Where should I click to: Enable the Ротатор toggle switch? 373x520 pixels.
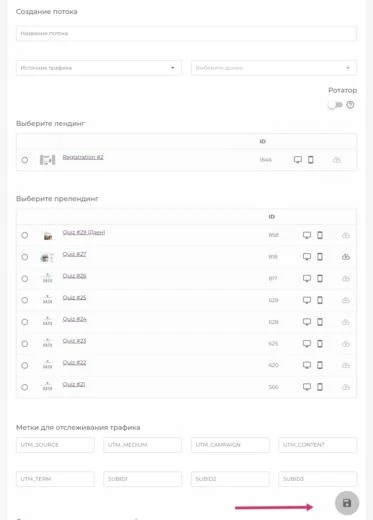[335, 105]
